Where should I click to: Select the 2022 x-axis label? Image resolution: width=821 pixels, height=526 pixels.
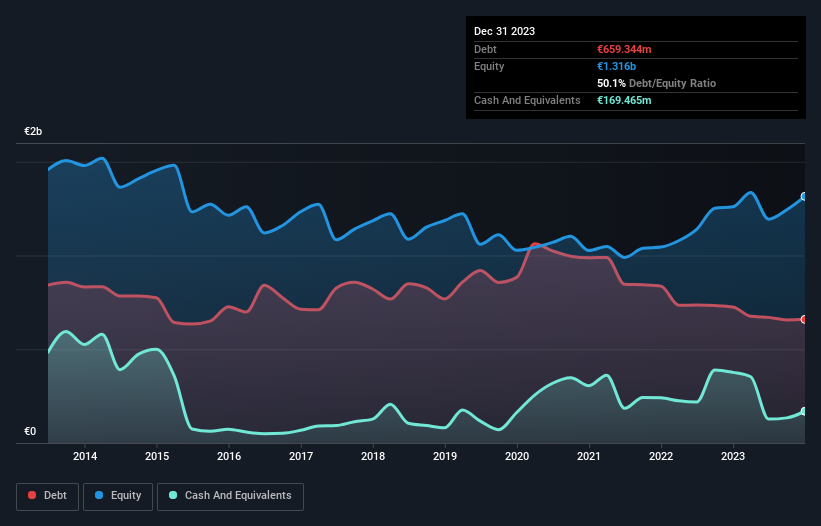coord(661,456)
